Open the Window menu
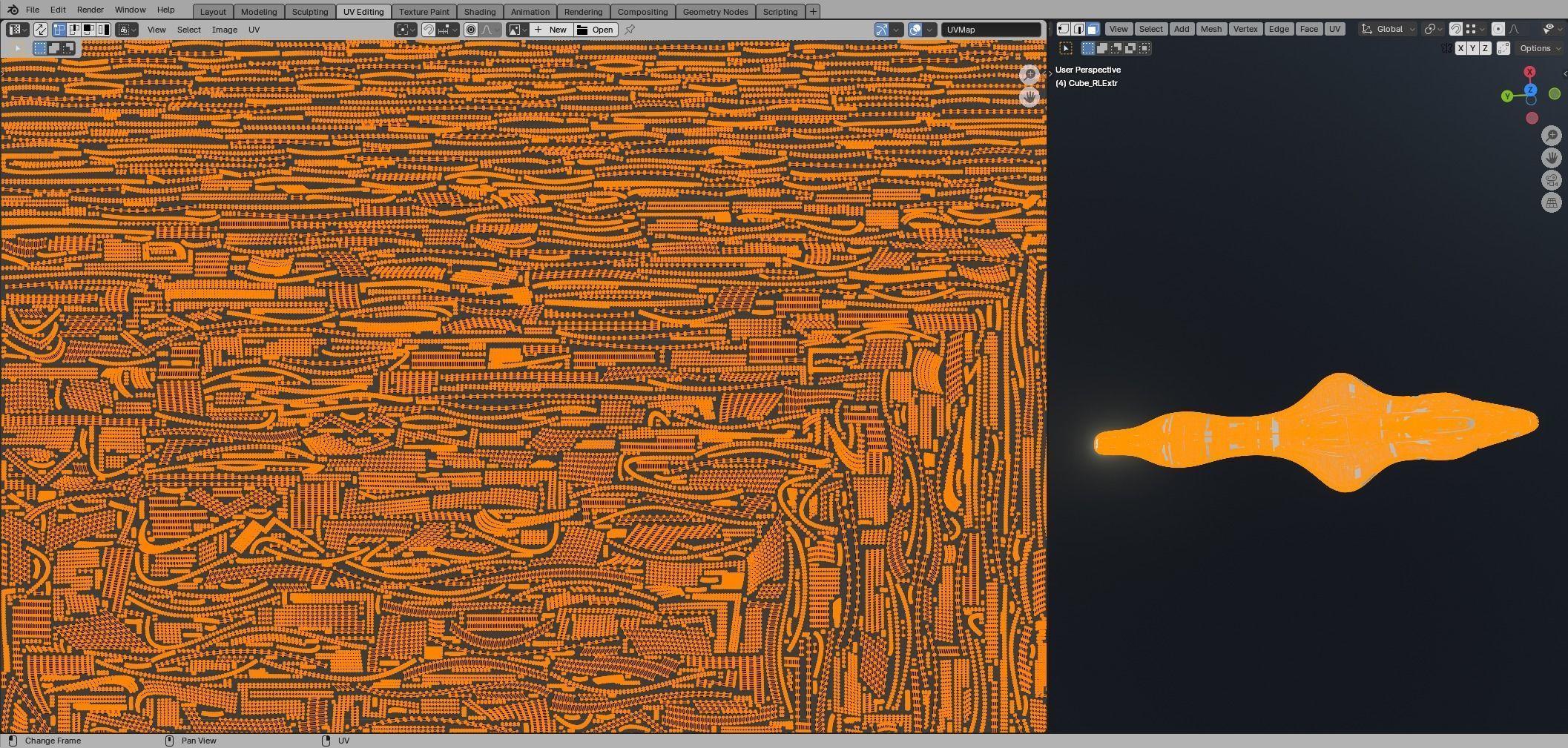The image size is (1568, 748). (130, 10)
